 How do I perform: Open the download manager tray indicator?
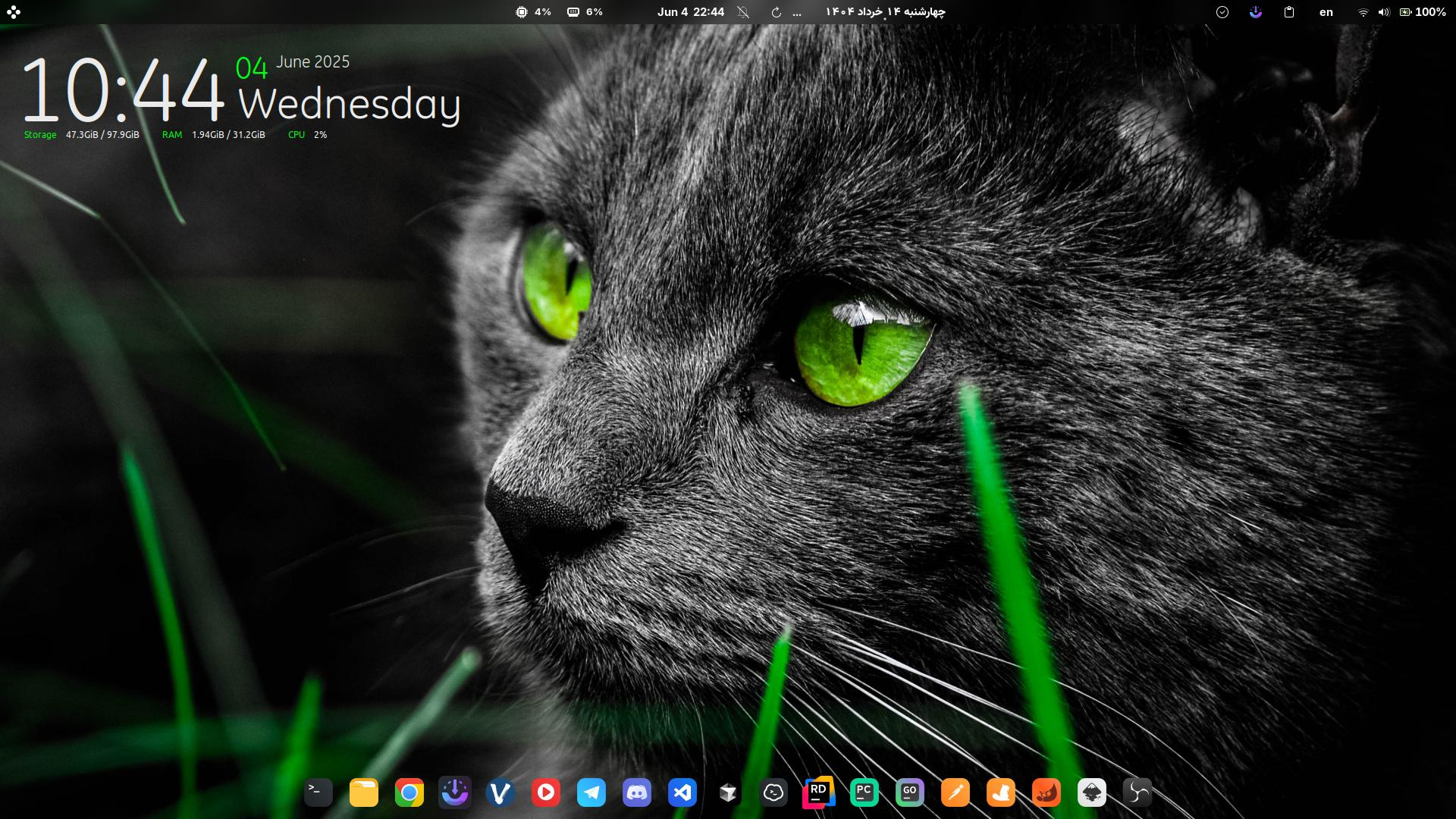coord(1256,12)
